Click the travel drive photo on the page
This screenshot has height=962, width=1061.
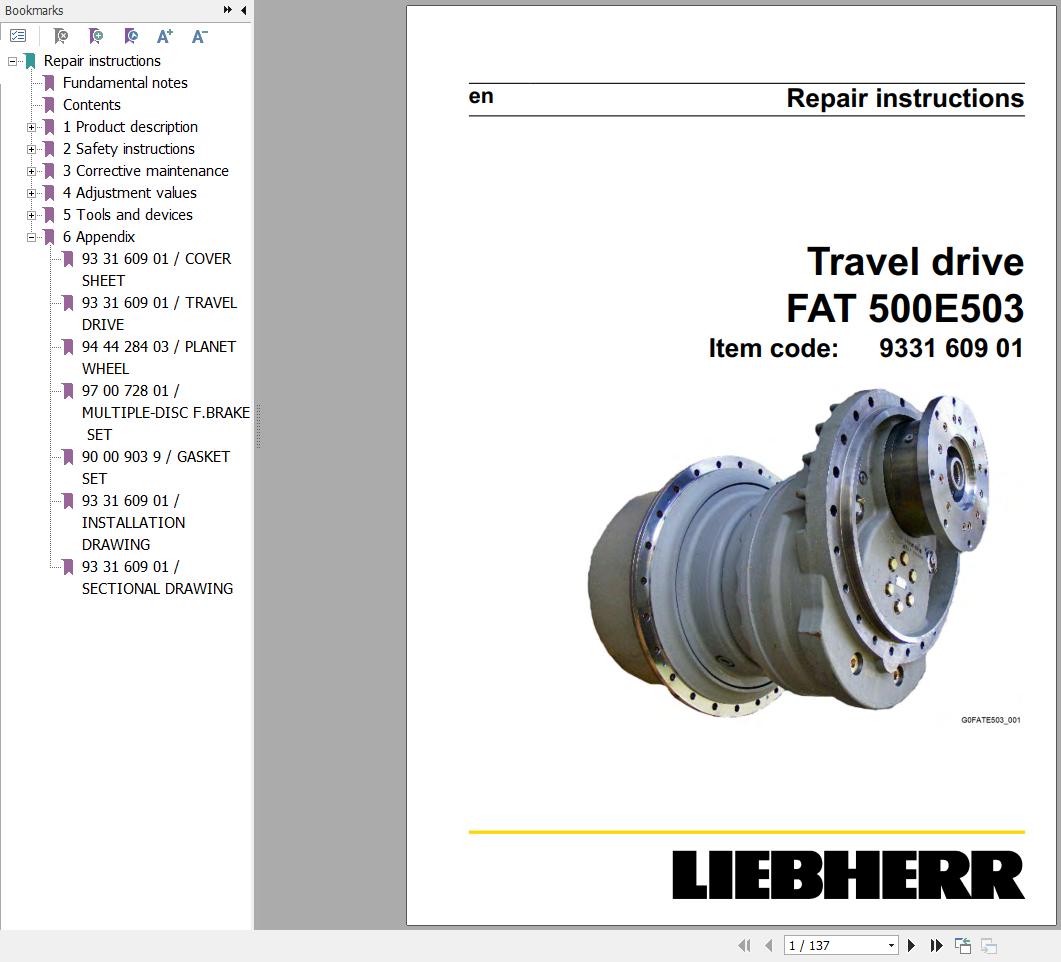click(789, 553)
